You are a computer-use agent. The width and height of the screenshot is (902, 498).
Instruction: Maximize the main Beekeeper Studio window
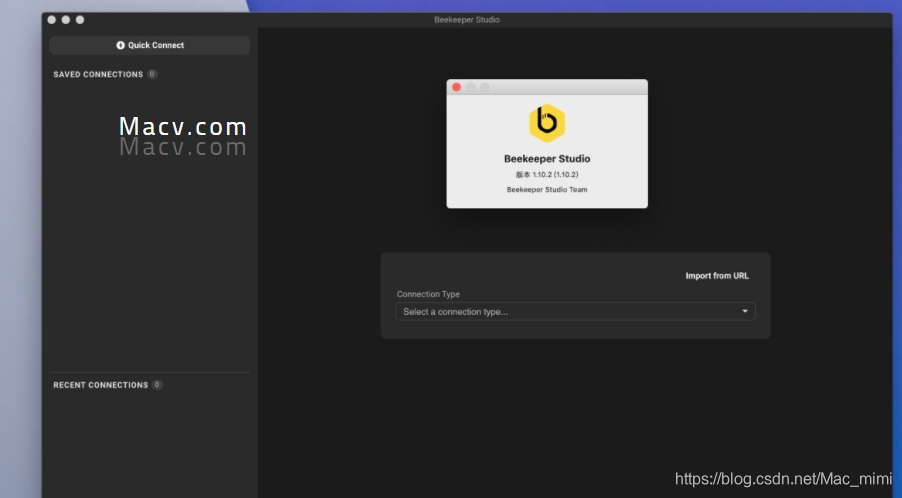80,20
